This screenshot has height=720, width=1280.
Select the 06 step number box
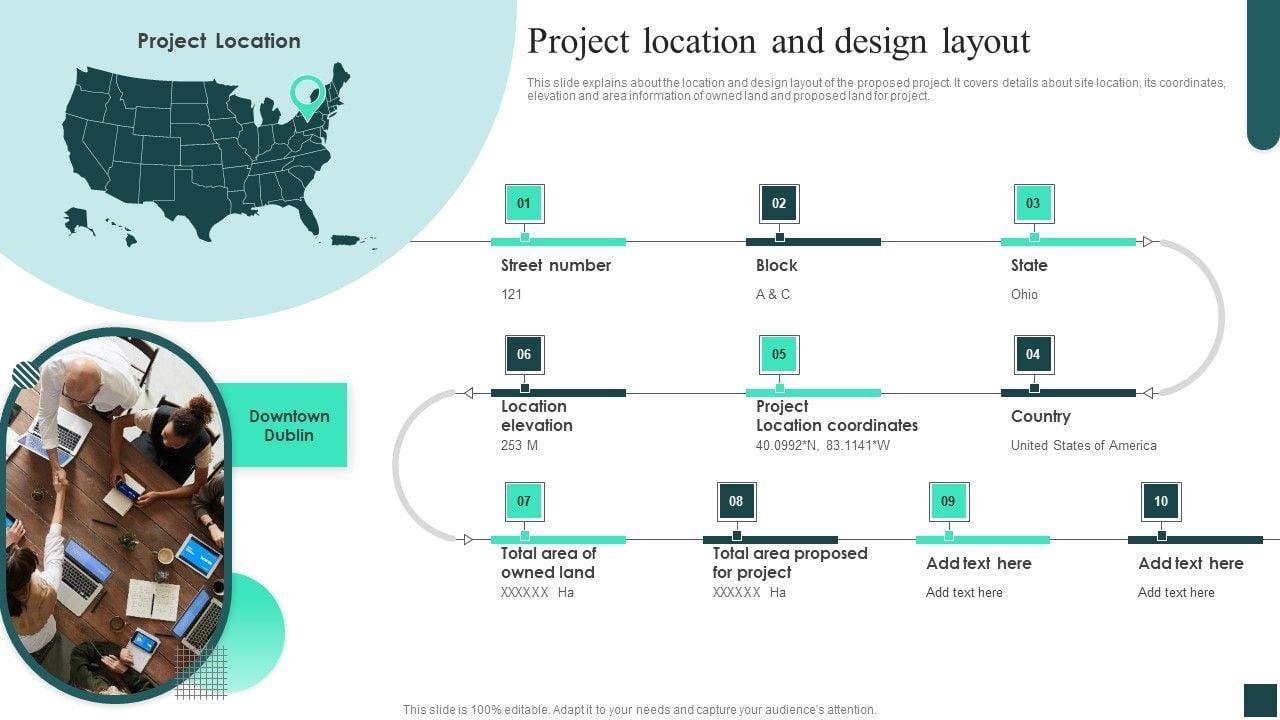(x=524, y=354)
